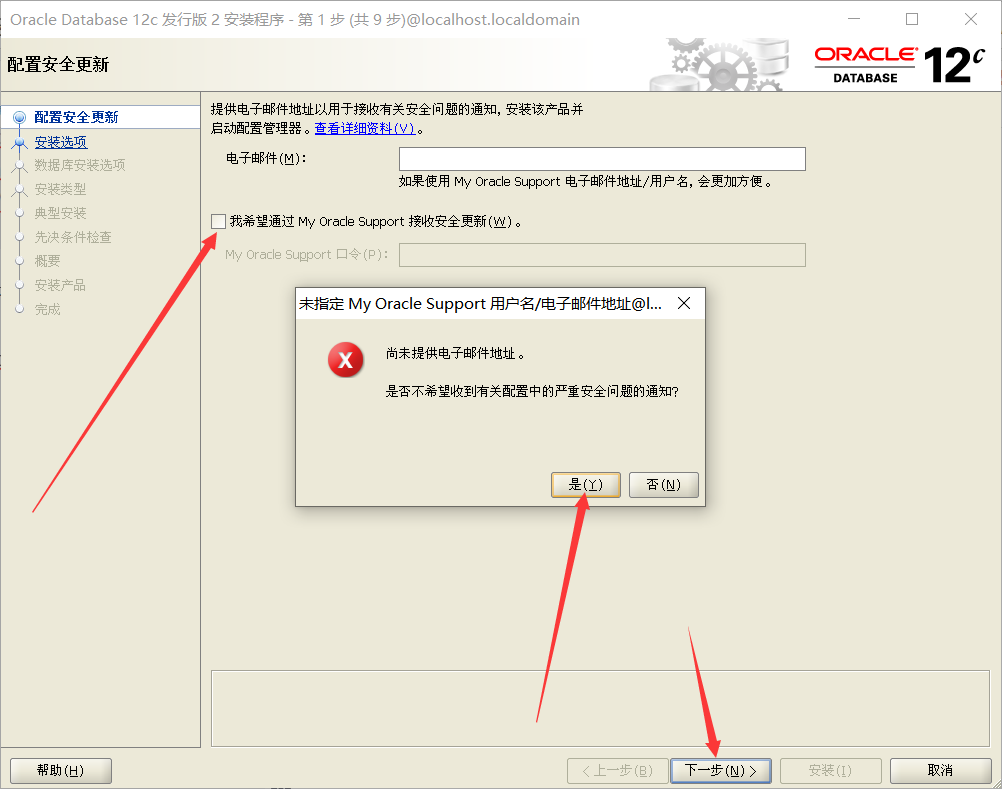
Task: Select the 安装产品 step
Action: 60,285
